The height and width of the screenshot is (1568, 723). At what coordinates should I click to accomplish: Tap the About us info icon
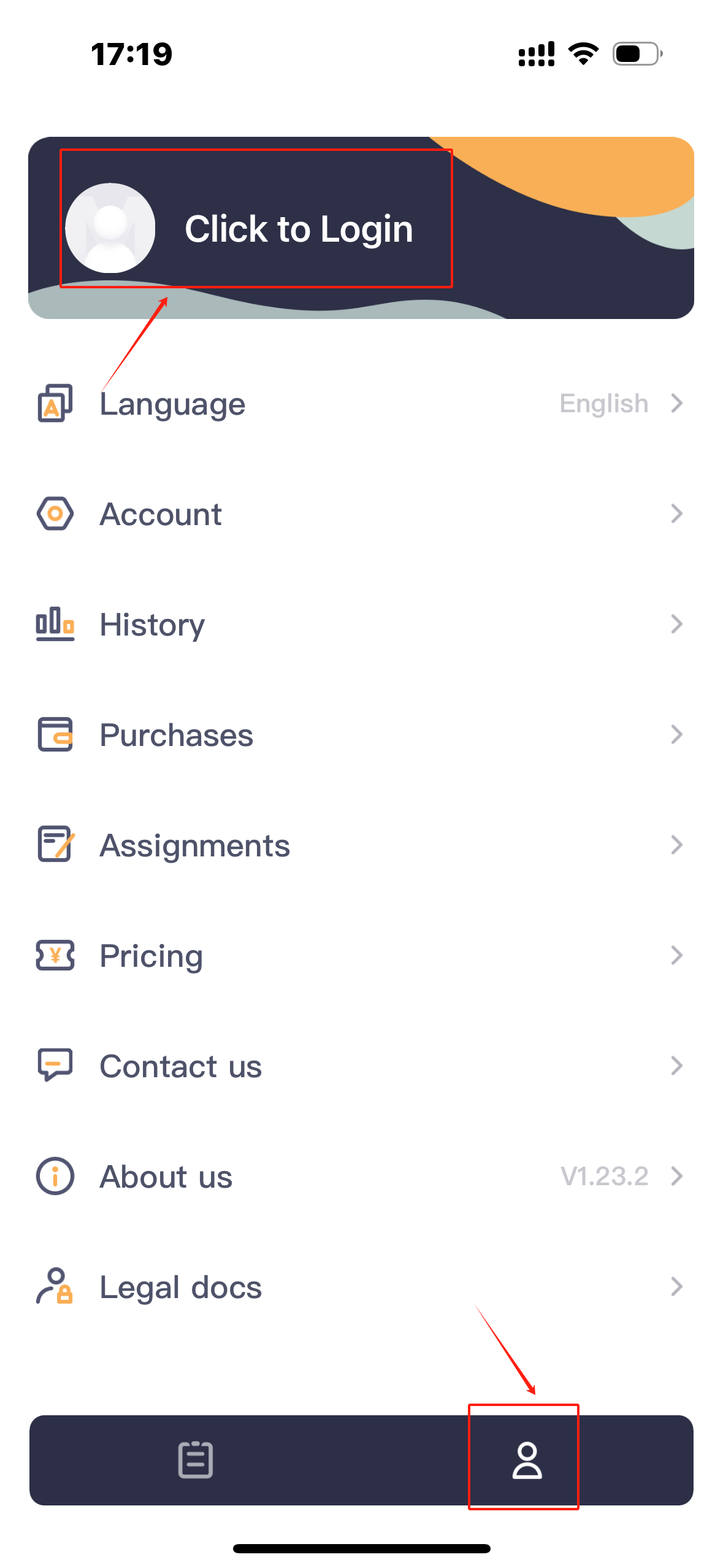coord(55,1176)
